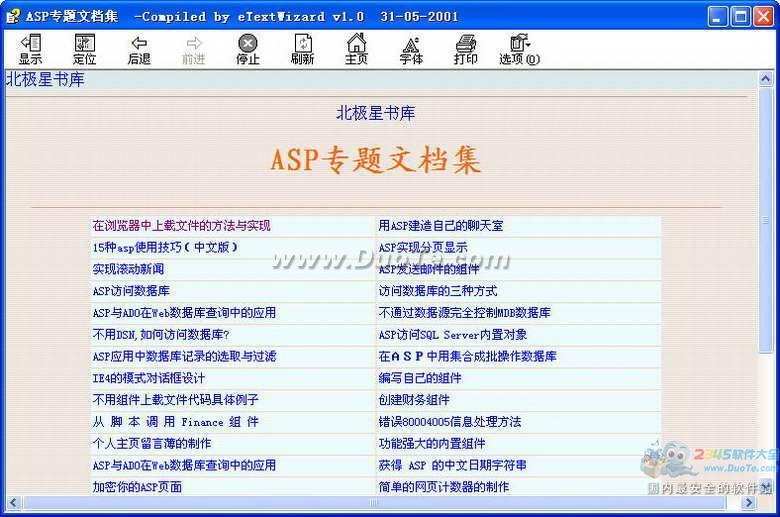This screenshot has height=517, width=780.
Task: Maximize the ASP专题文档集 window
Action: (x=740, y=16)
